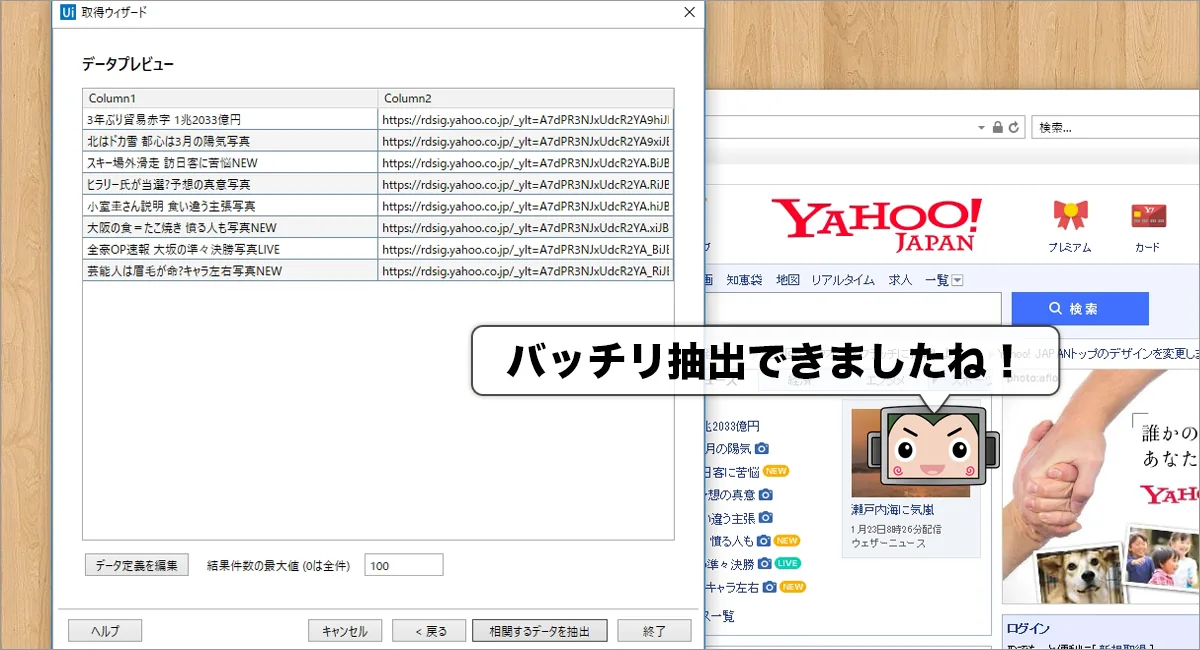This screenshot has height=650, width=1200.
Task: Click the green LIVE badge
Action: pyautogui.click(x=788, y=563)
